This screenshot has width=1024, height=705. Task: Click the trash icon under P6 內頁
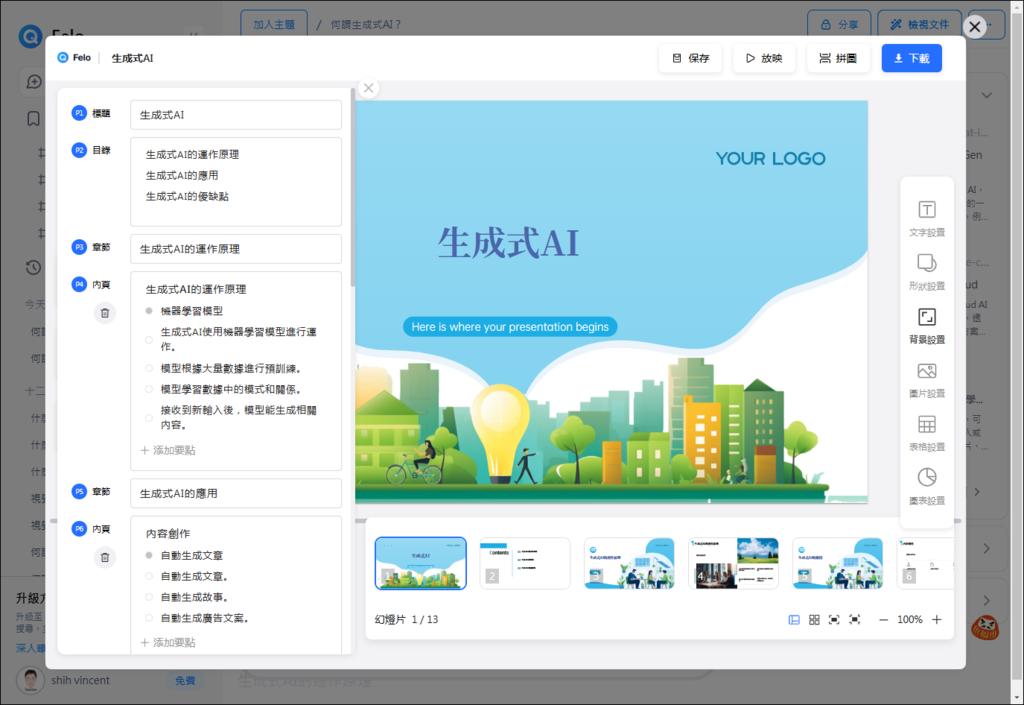click(x=105, y=558)
